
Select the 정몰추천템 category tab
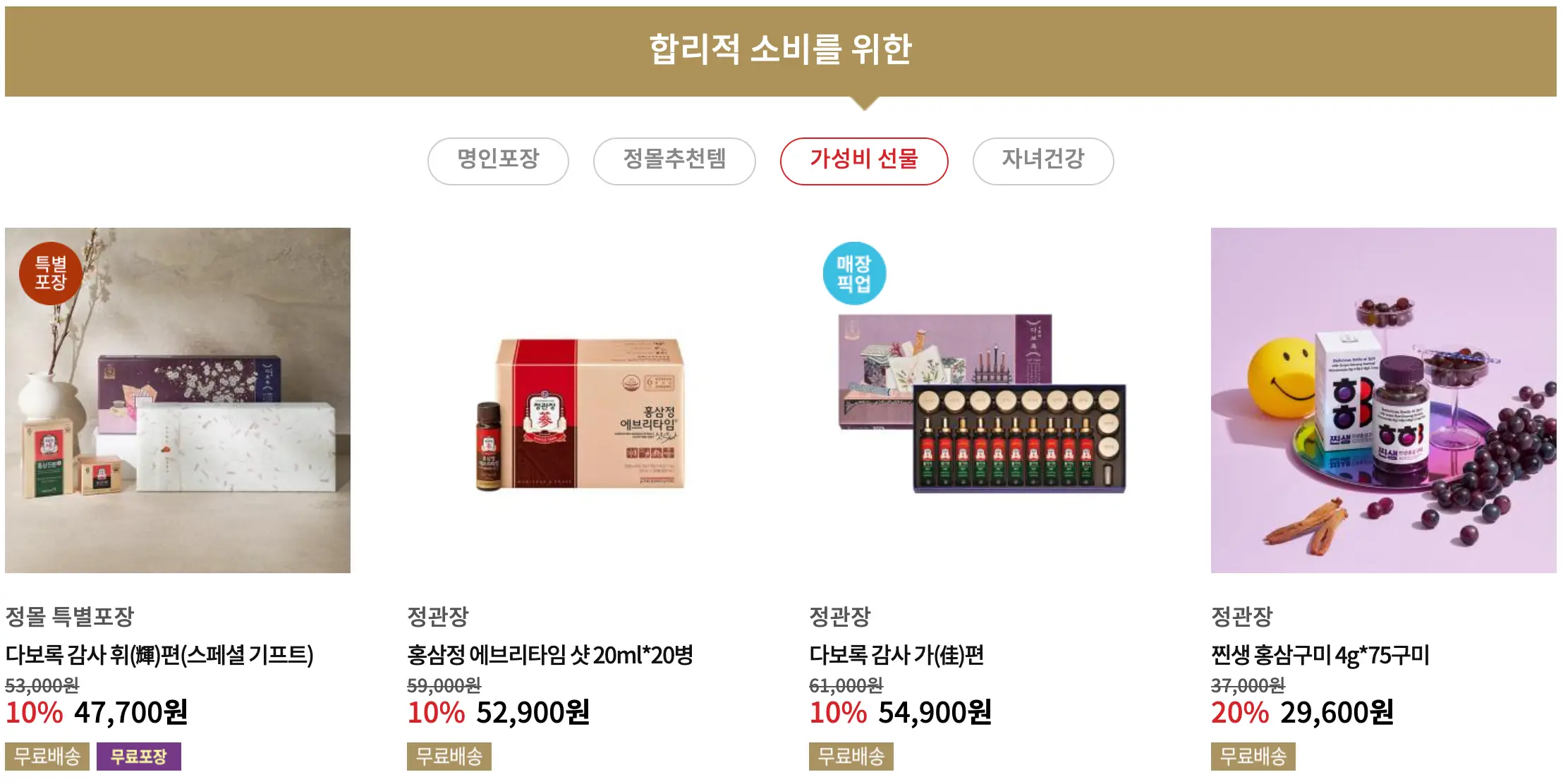(674, 161)
